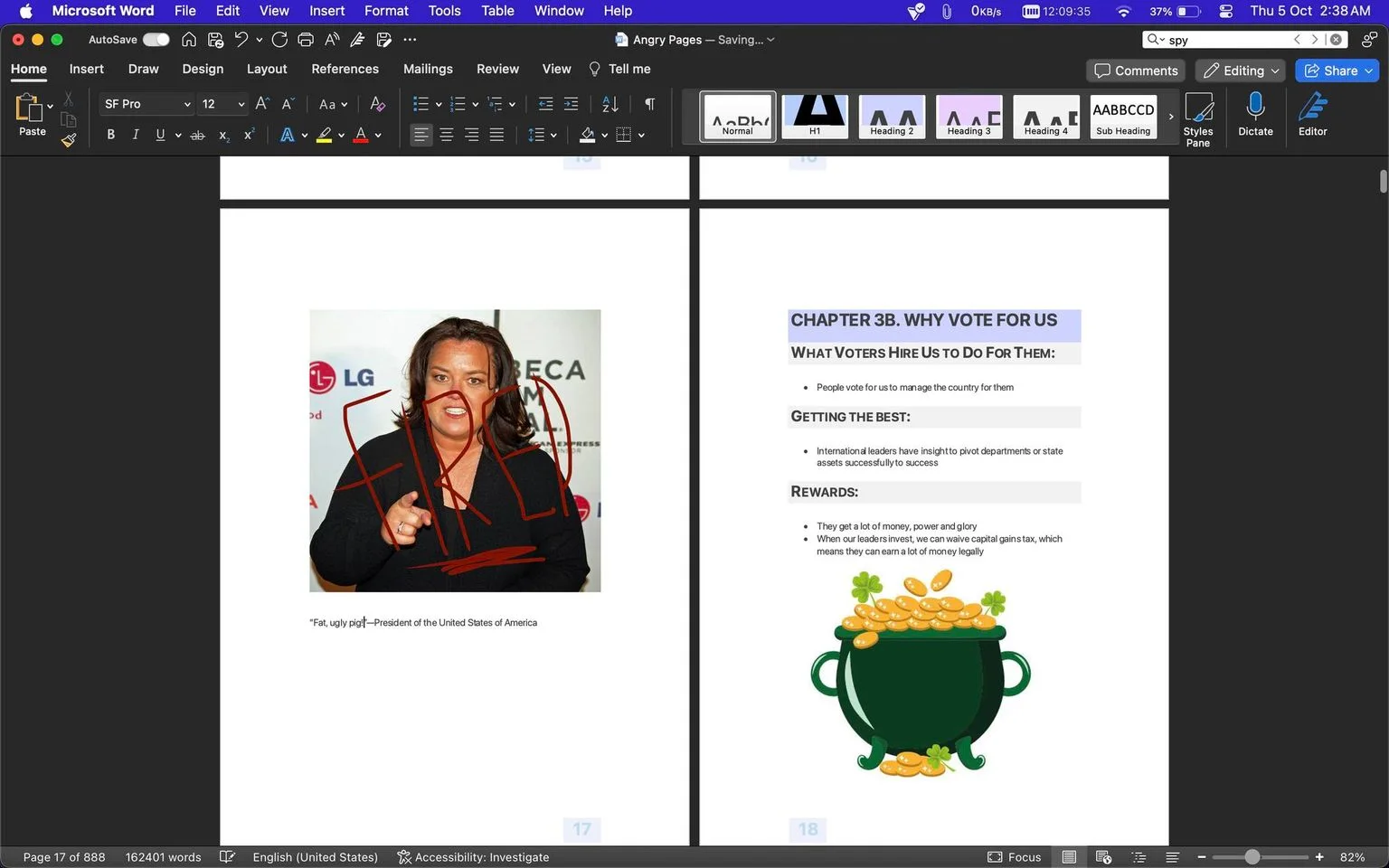Click the Comments button
The width and height of the screenshot is (1389, 868).
(1137, 71)
